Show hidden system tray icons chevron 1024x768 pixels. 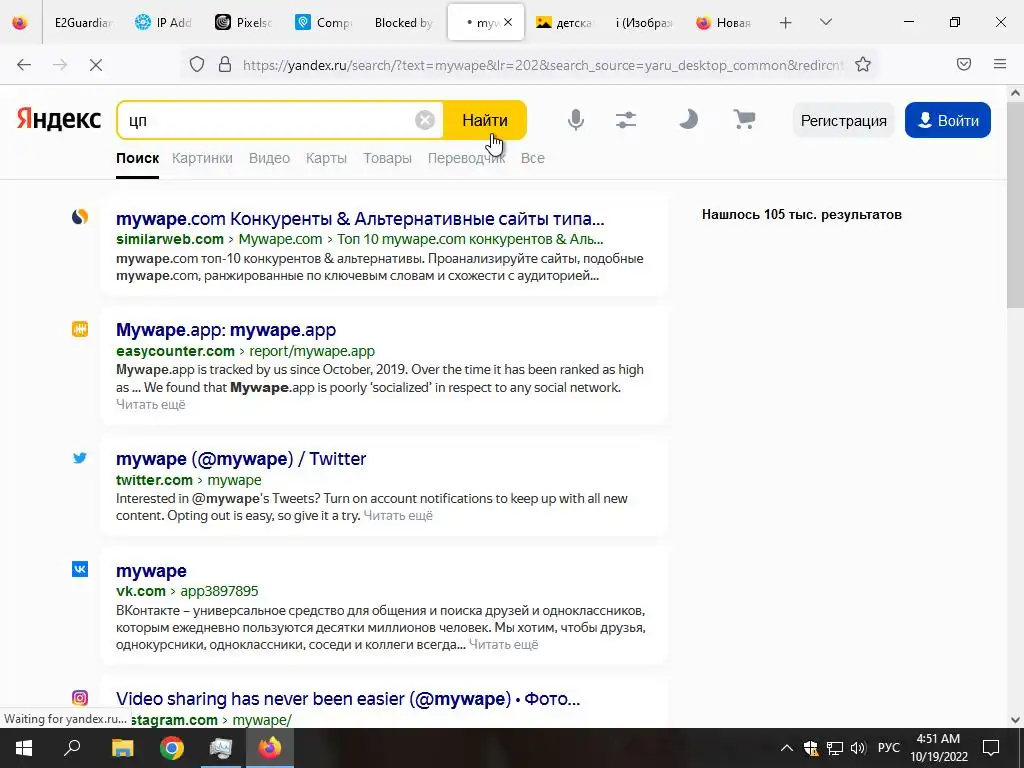787,748
